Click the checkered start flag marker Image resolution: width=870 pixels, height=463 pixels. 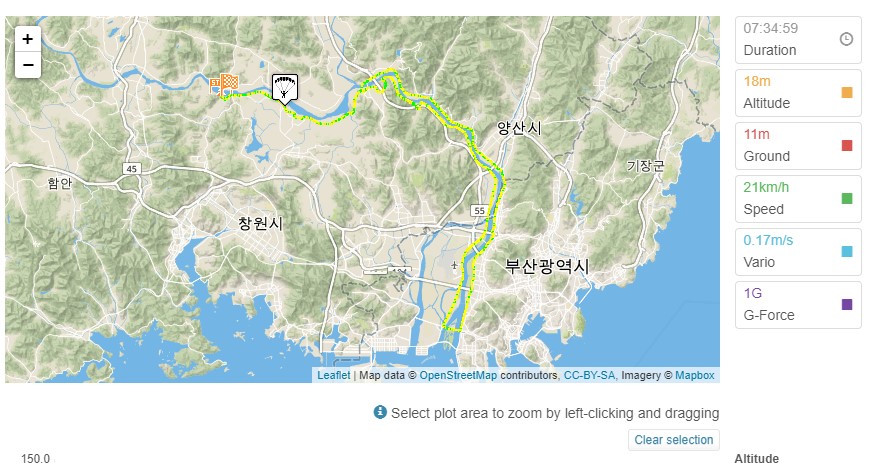pyautogui.click(x=224, y=85)
